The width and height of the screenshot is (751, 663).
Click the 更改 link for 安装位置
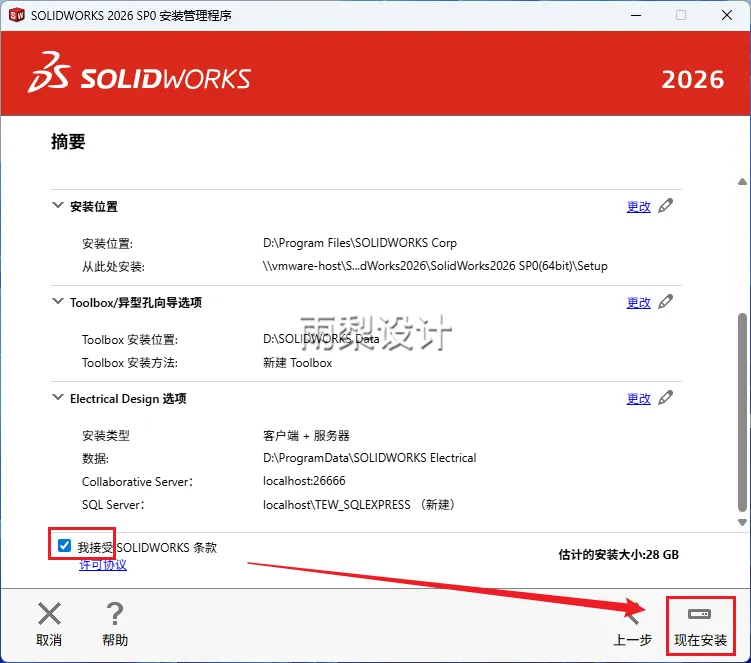[638, 207]
